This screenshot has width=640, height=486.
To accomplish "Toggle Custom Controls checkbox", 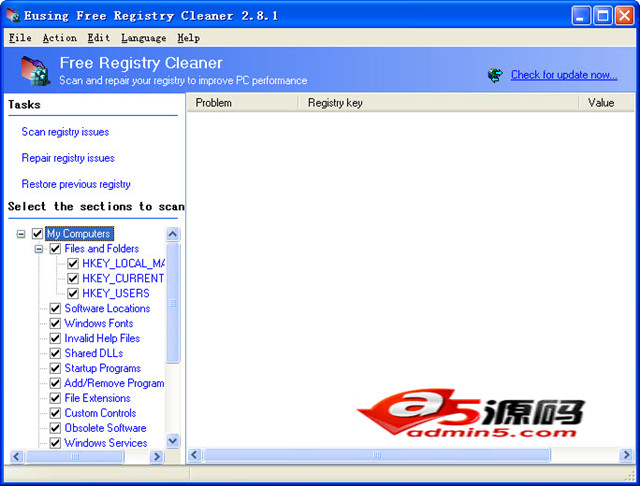I will click(55, 413).
